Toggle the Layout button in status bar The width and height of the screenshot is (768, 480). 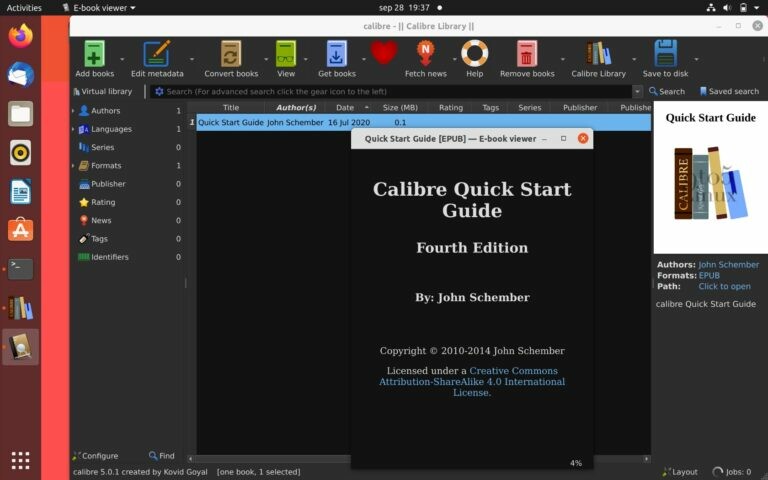click(x=680, y=471)
